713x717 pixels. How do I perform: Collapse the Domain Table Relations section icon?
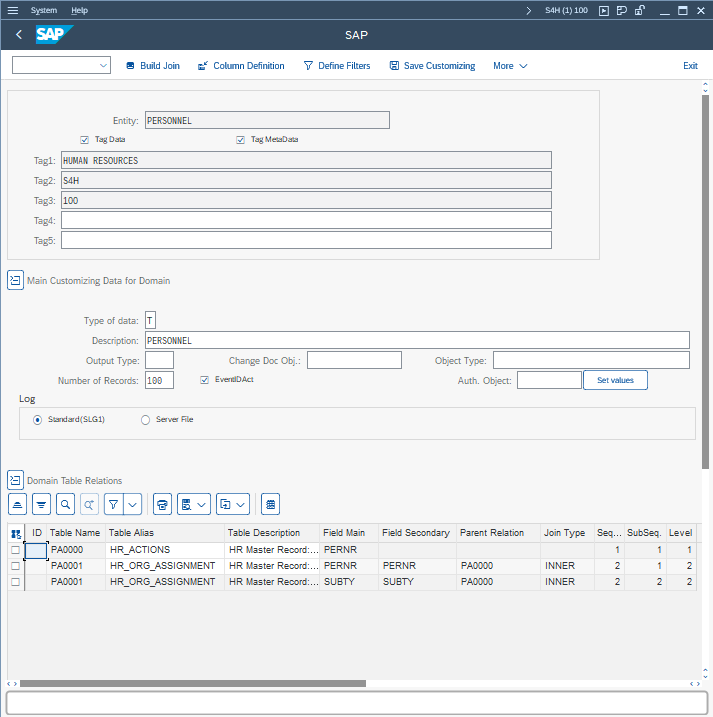[15, 480]
